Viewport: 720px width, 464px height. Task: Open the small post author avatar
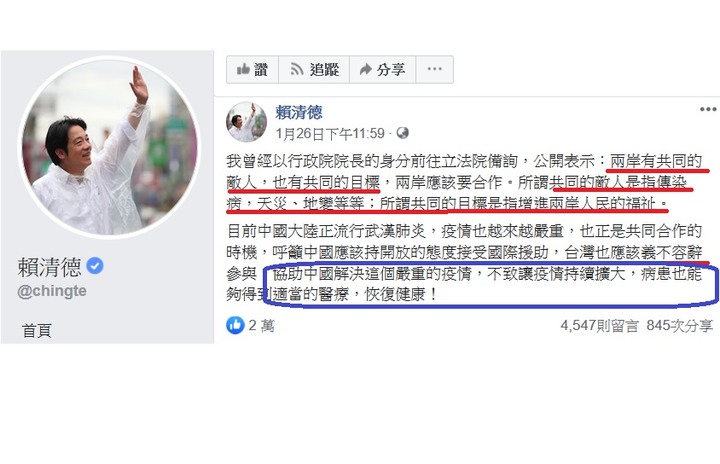247,122
